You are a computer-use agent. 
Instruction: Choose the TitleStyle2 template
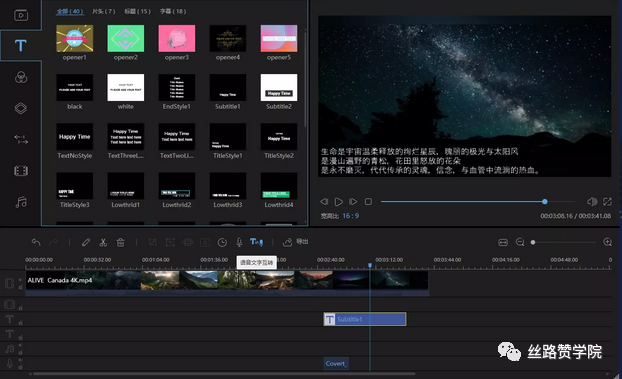pyautogui.click(x=279, y=137)
